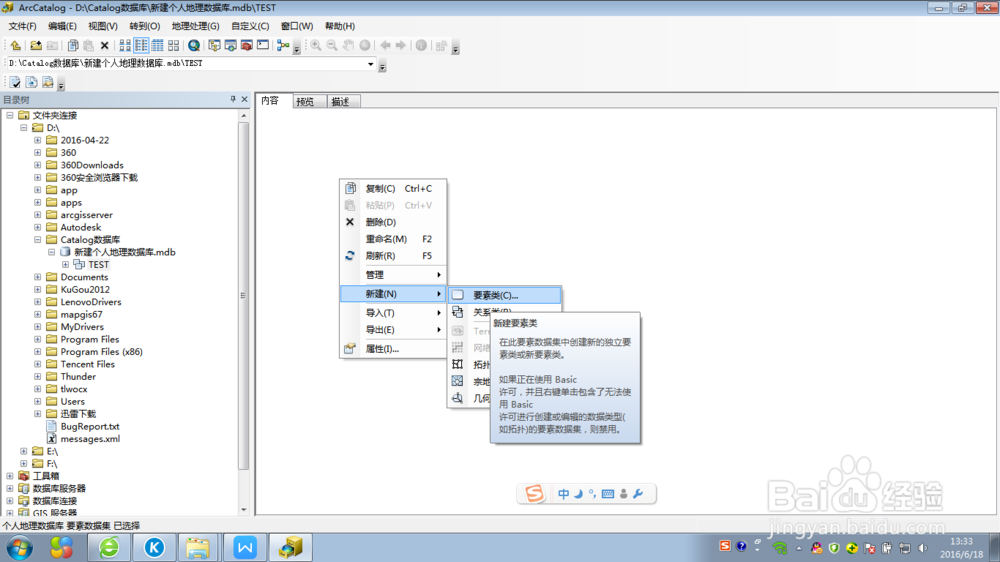Launch the ModelBuilder window icon
This screenshot has width=1000, height=562.
pyautogui.click(x=283, y=46)
